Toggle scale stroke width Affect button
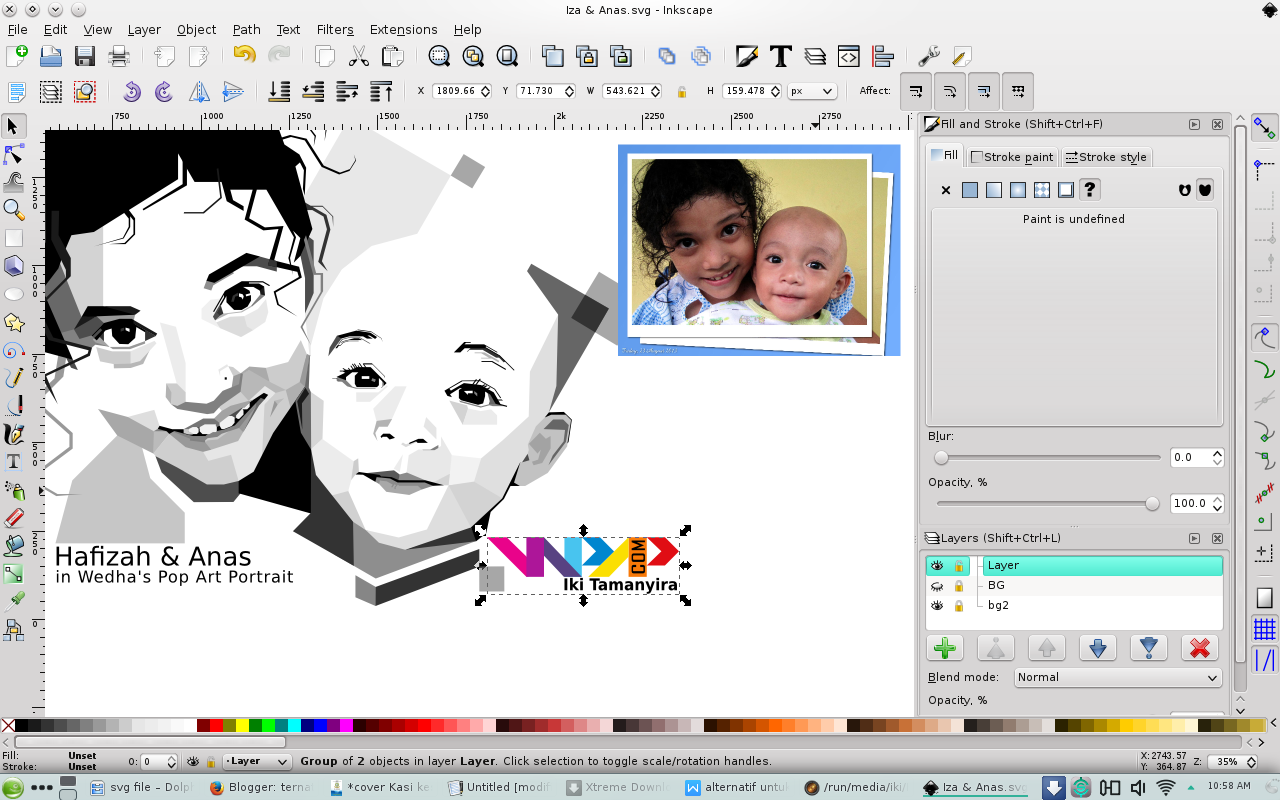1280x800 pixels. [916, 91]
